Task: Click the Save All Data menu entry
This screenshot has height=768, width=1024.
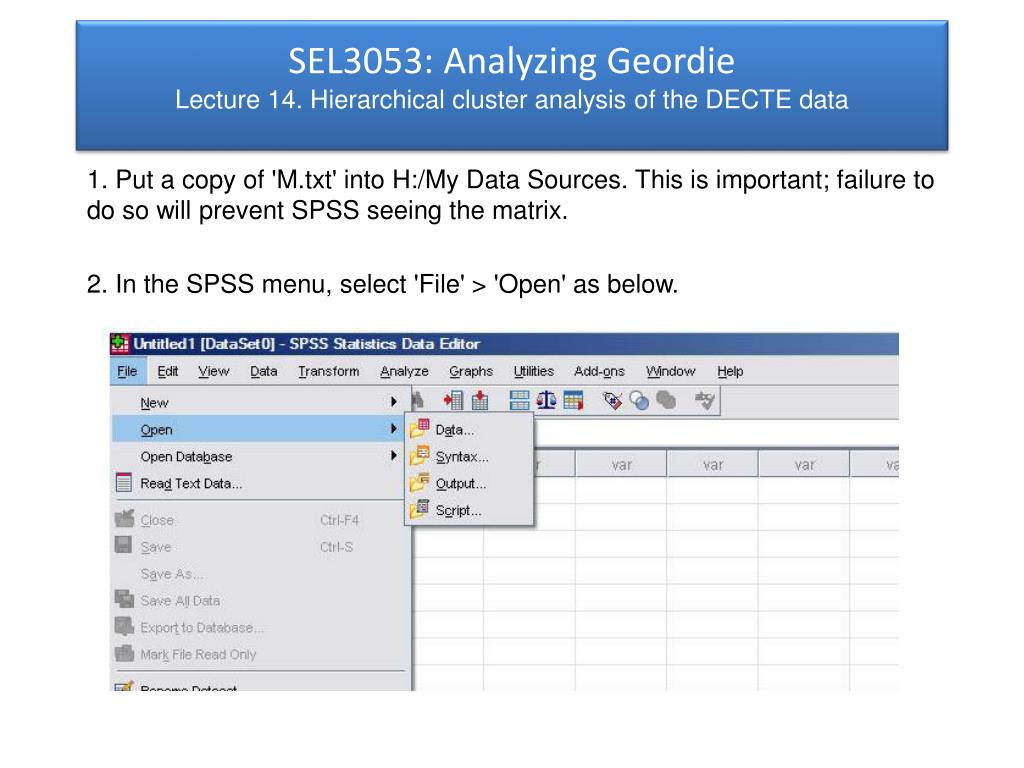Action: 262,600
